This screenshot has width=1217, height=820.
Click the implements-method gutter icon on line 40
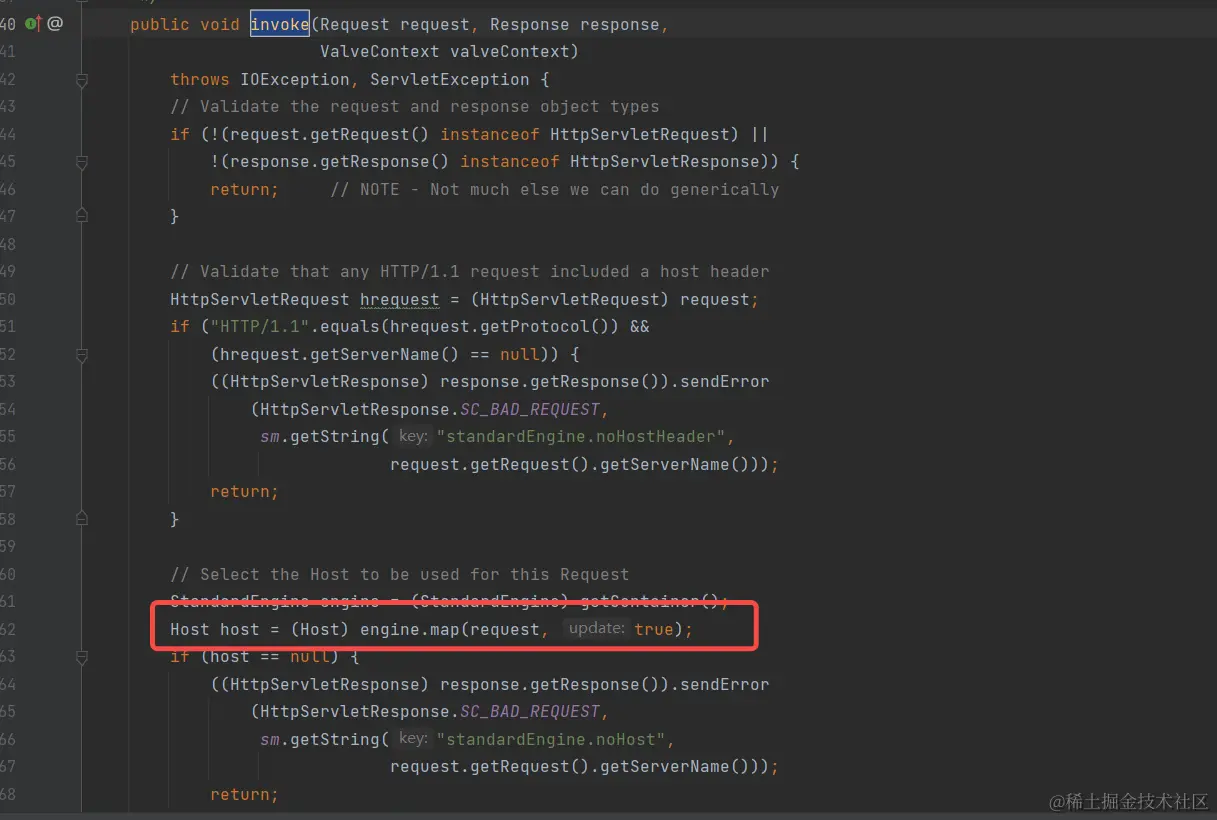coord(33,23)
